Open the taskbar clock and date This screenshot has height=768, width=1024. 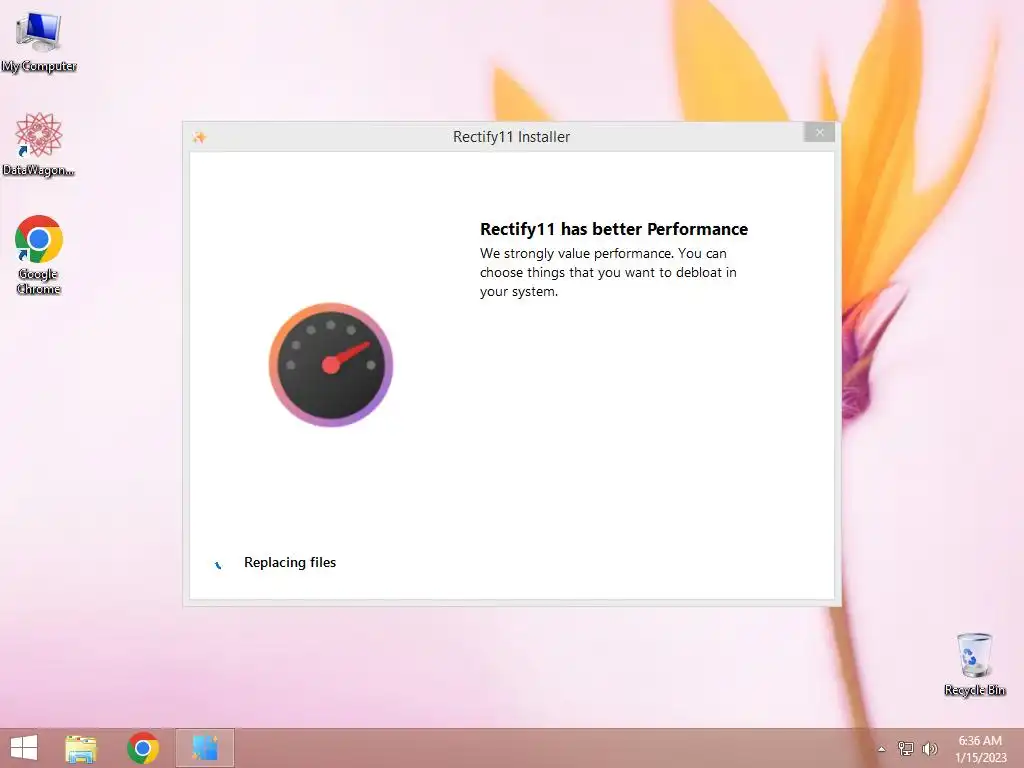click(980, 749)
